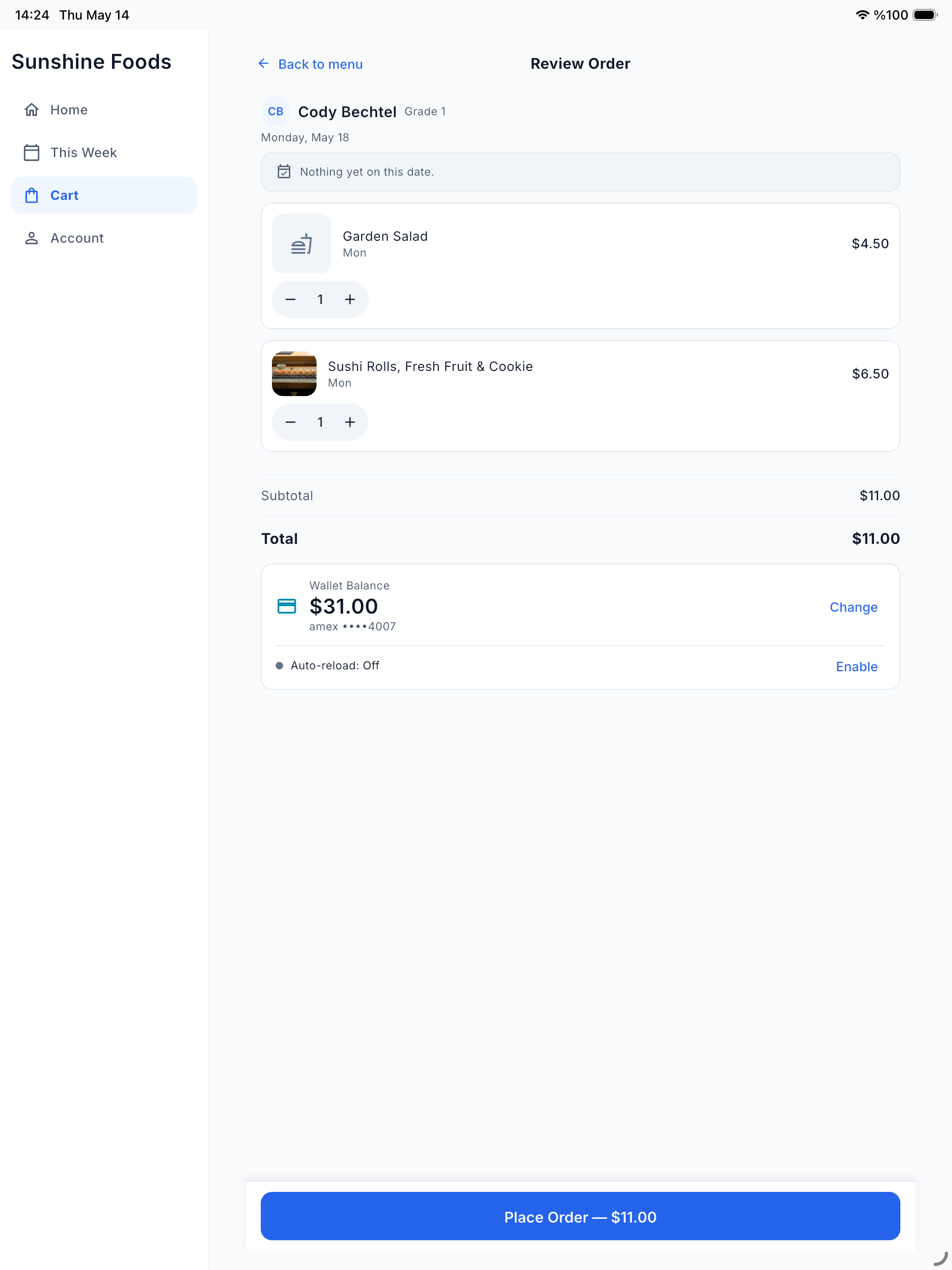Click Back to menu link
Image resolution: width=952 pixels, height=1270 pixels.
310,64
